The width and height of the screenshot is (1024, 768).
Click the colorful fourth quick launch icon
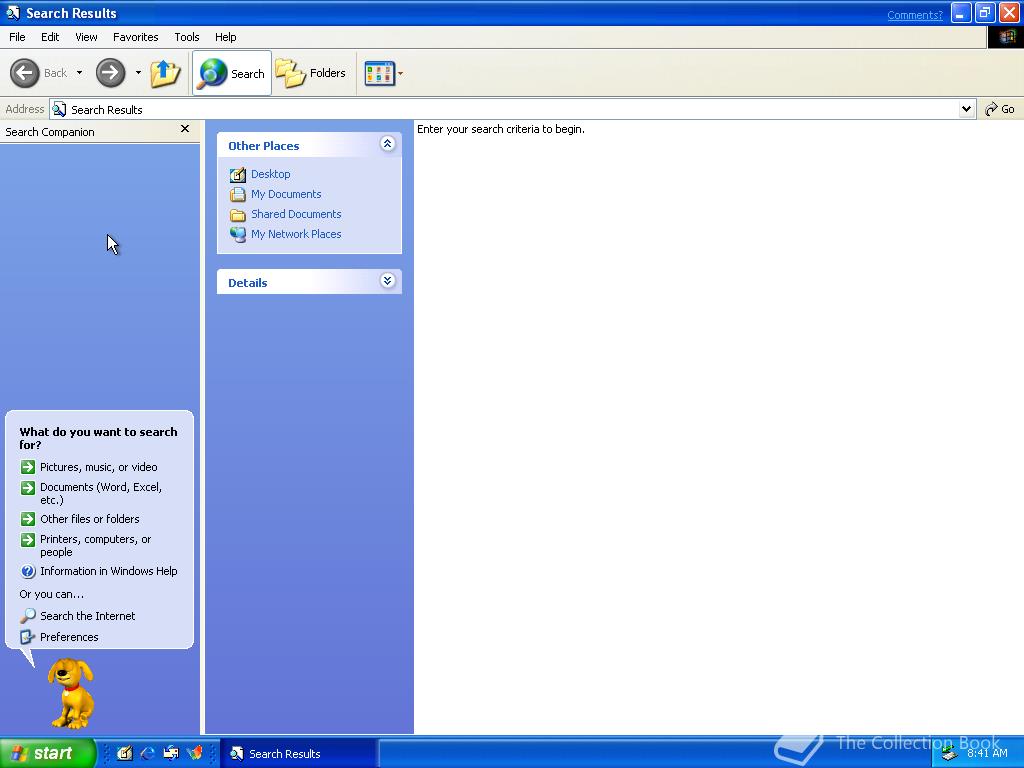coord(195,753)
